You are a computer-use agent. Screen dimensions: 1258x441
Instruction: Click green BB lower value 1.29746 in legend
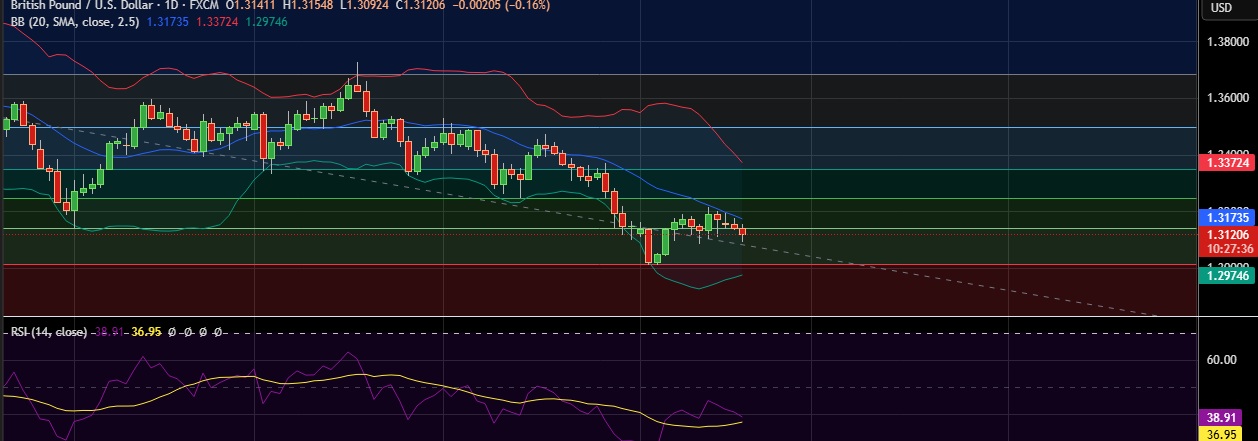pyautogui.click(x=267, y=21)
